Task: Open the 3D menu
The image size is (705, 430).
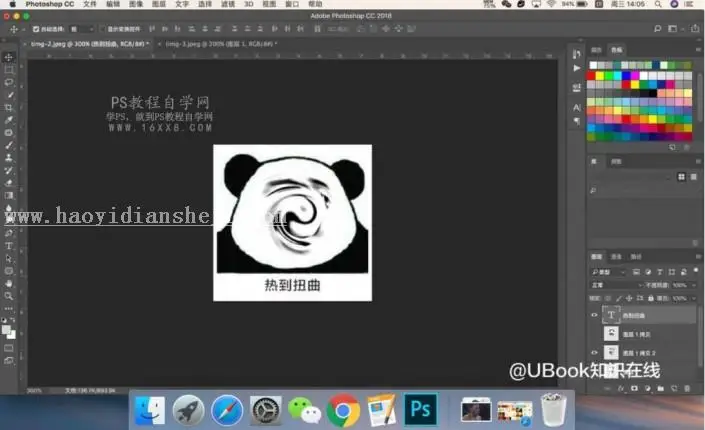Action: pyautogui.click(x=249, y=4)
